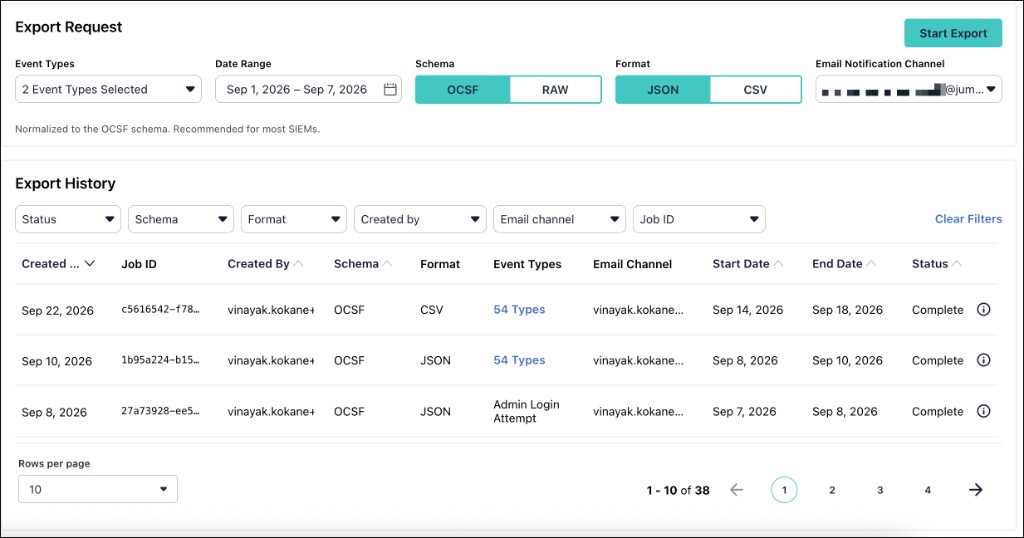This screenshot has height=538, width=1024.
Task: Open the Job ID filter dropdown
Action: click(699, 219)
